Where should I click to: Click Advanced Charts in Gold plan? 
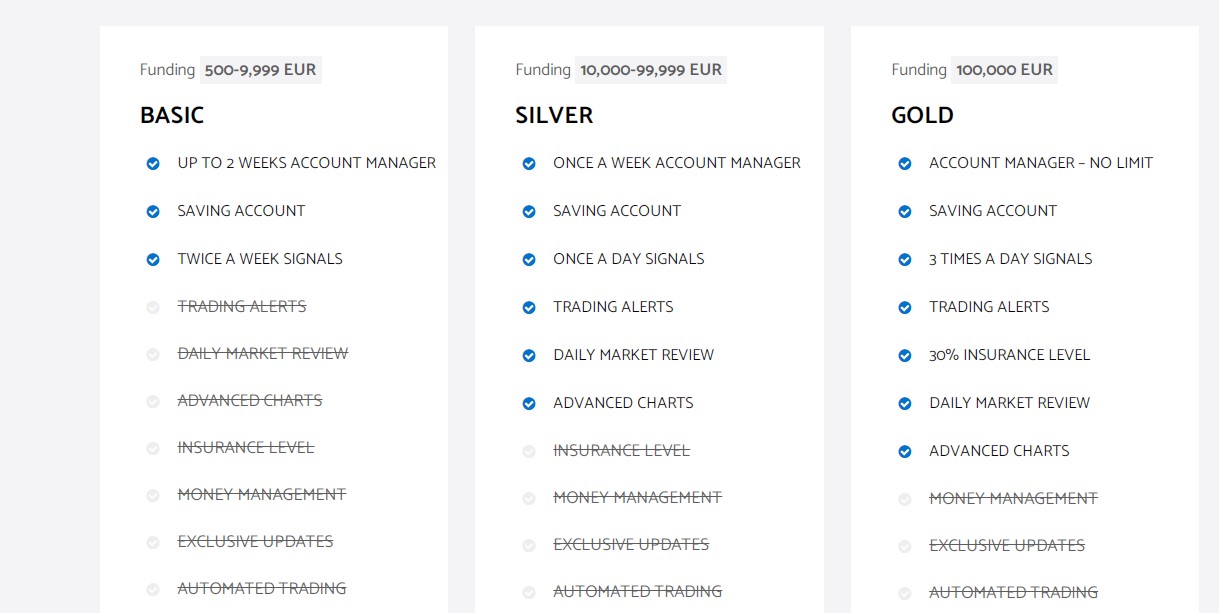(x=999, y=451)
